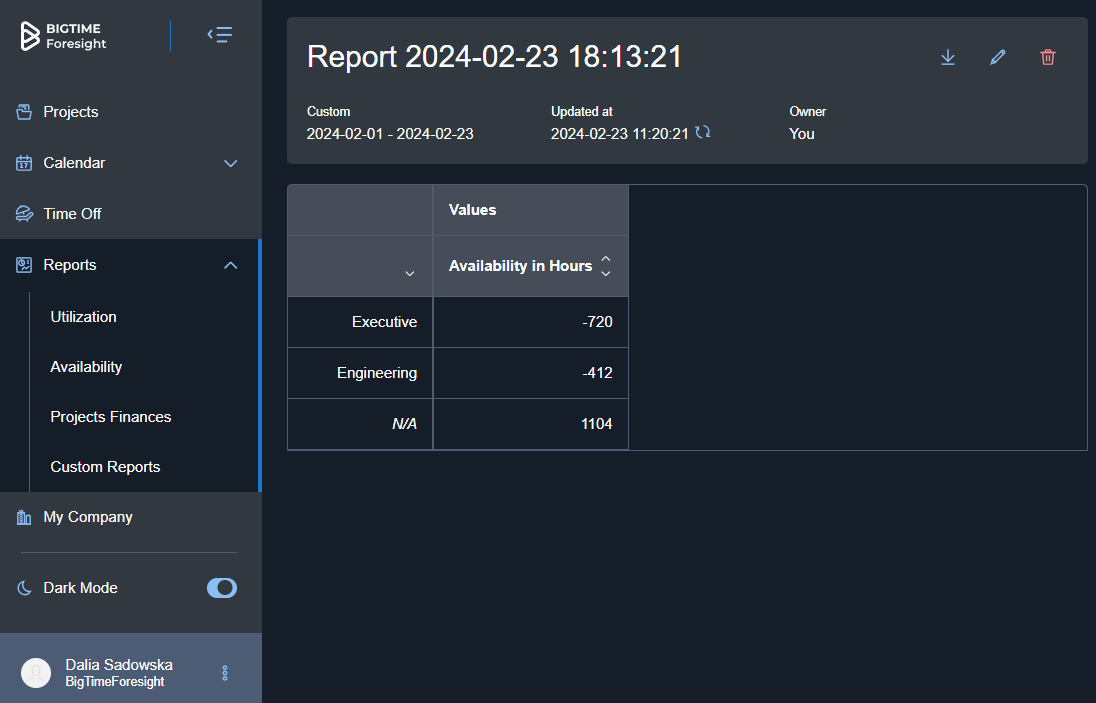The width and height of the screenshot is (1096, 703).
Task: Download the report using the download icon
Action: 948,58
